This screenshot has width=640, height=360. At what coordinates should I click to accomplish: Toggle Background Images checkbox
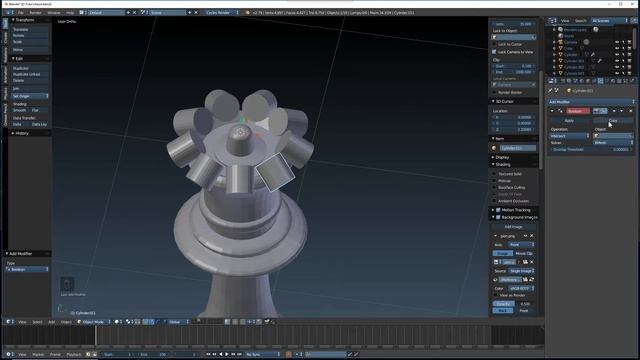point(498,217)
